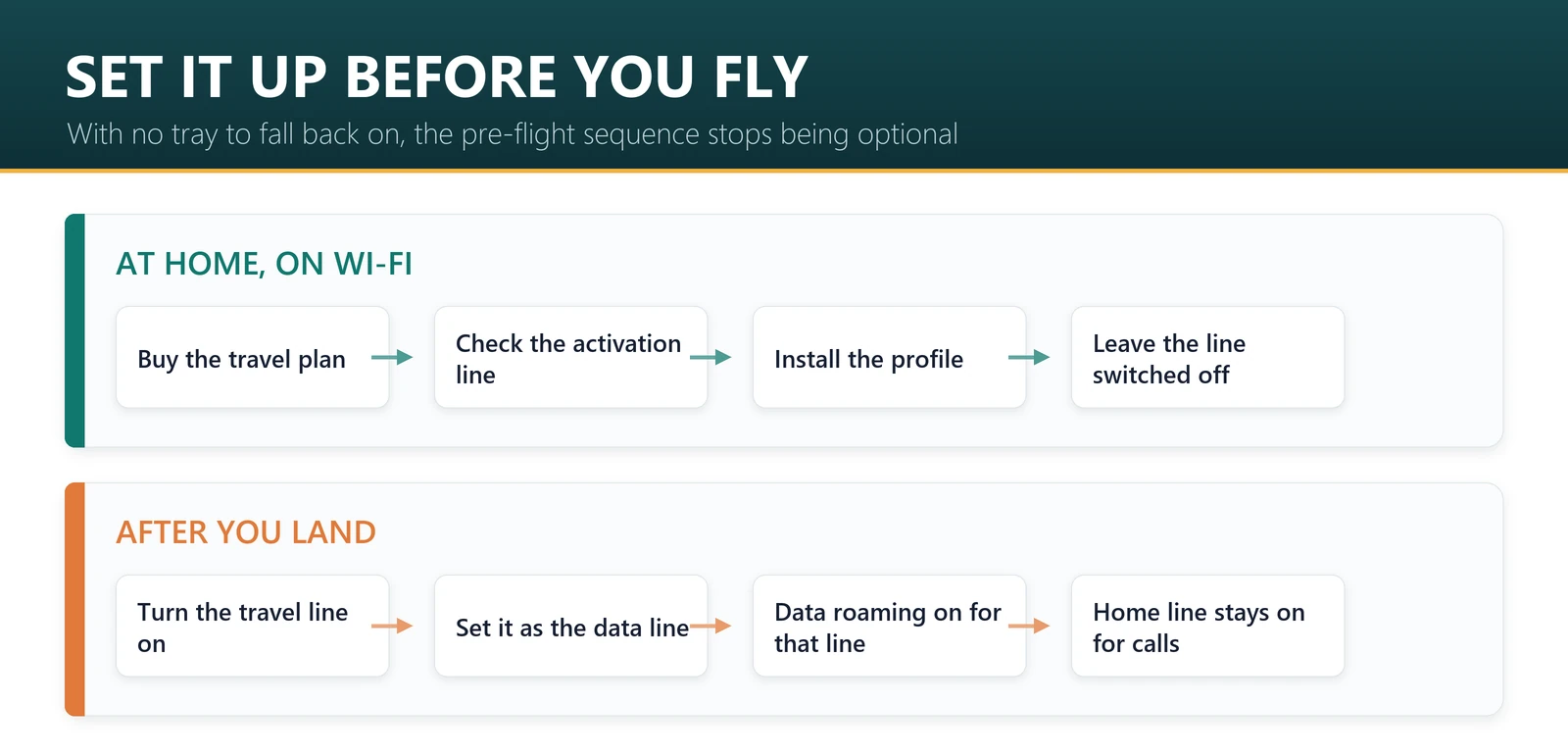Click the arrow after Check the activation line
This screenshot has height=755, width=1568.
click(x=710, y=358)
